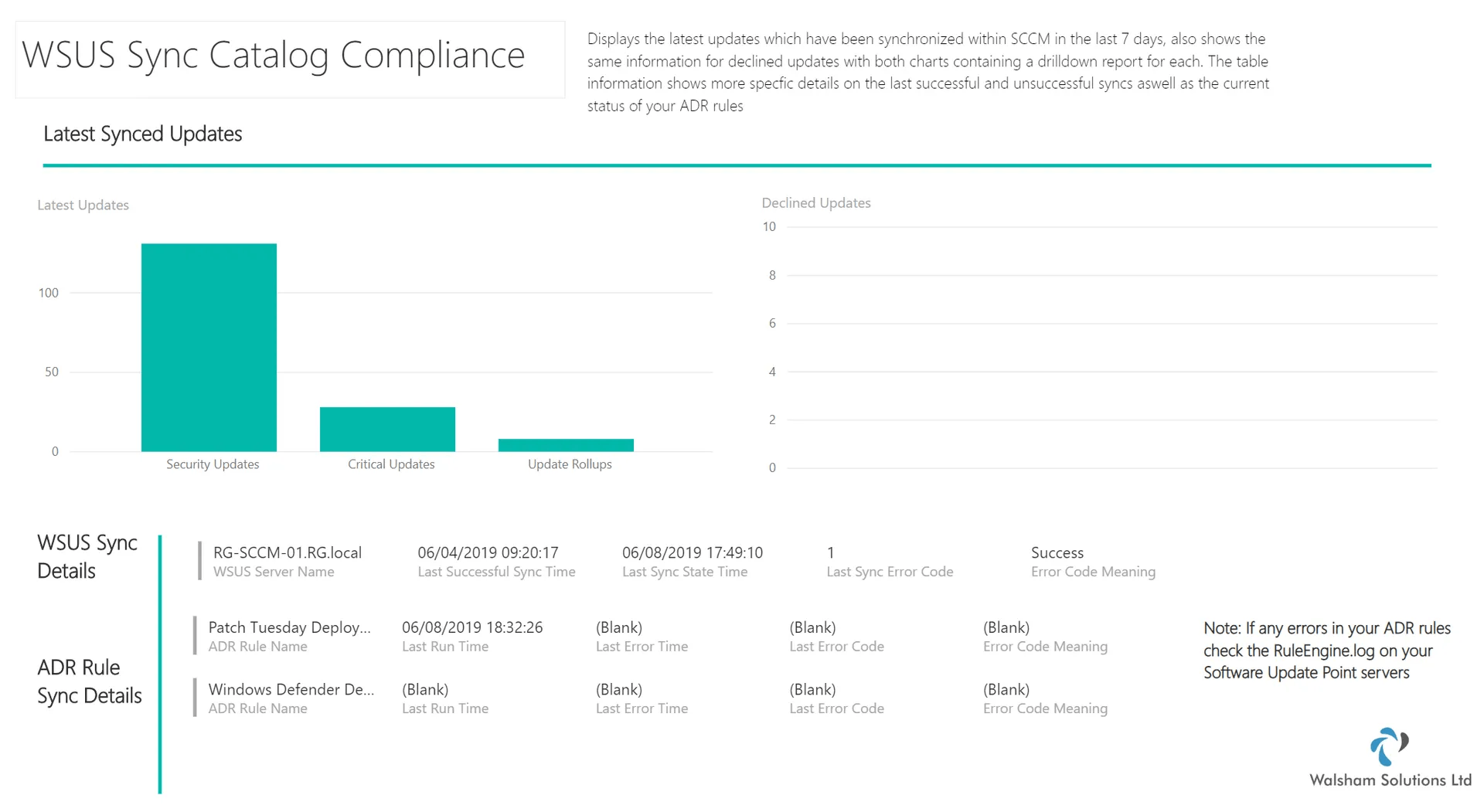This screenshot has height=812, width=1484.
Task: Click the Critical Updates axis label
Action: click(391, 464)
